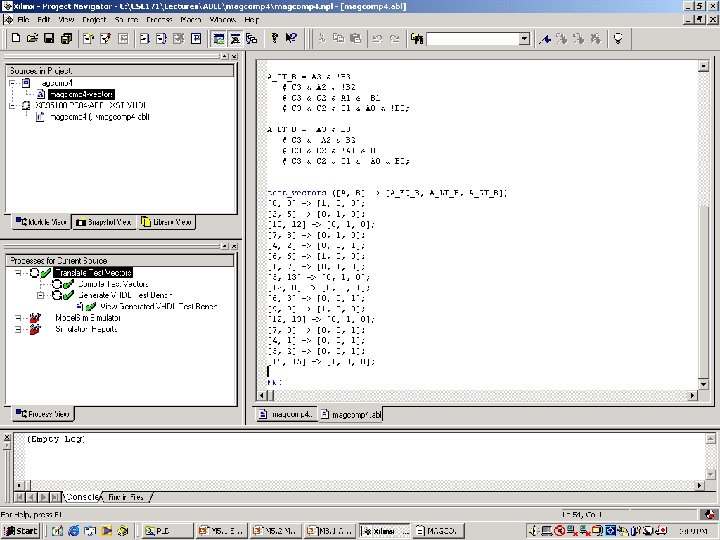Select the magcomp4-vectors source file
Viewport: 720px width, 540px height.
pos(81,94)
